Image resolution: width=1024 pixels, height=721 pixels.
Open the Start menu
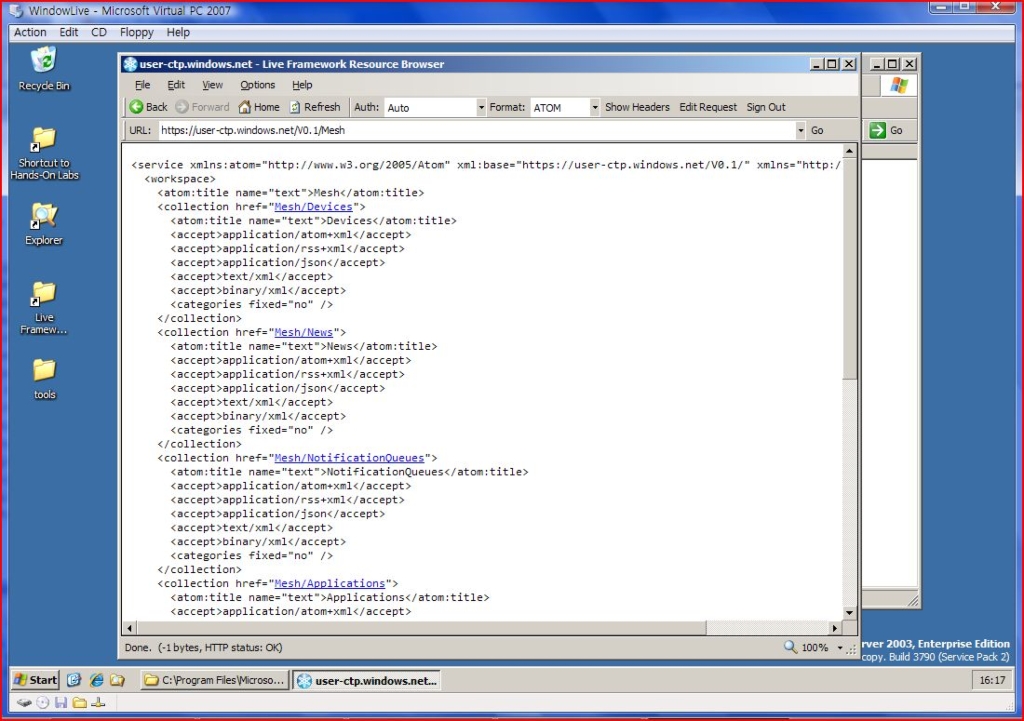coord(36,680)
